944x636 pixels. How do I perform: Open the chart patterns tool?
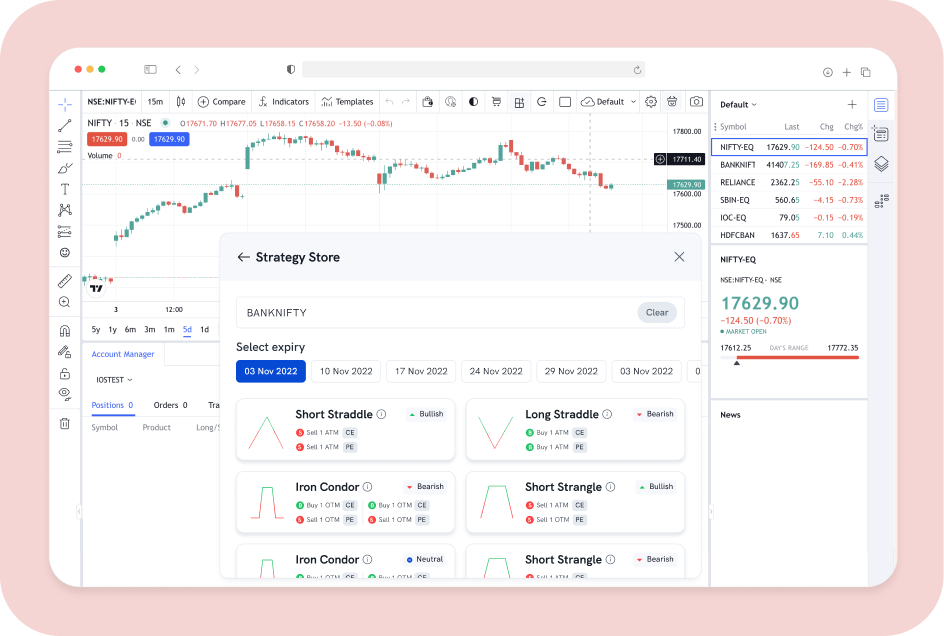click(65, 210)
